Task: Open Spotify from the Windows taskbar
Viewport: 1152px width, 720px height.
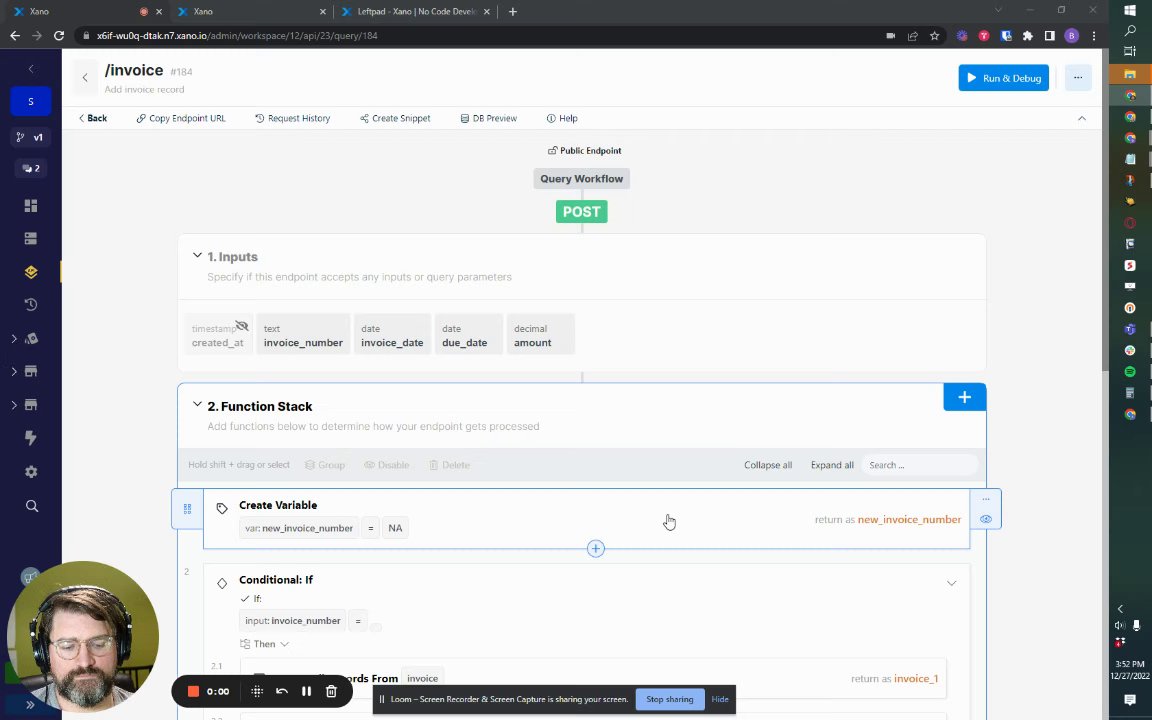Action: (1130, 372)
